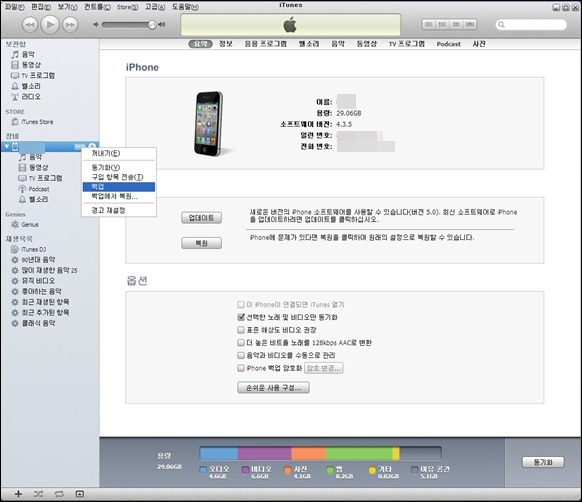
Task: Switch to list view via first view button
Action: coord(429,25)
